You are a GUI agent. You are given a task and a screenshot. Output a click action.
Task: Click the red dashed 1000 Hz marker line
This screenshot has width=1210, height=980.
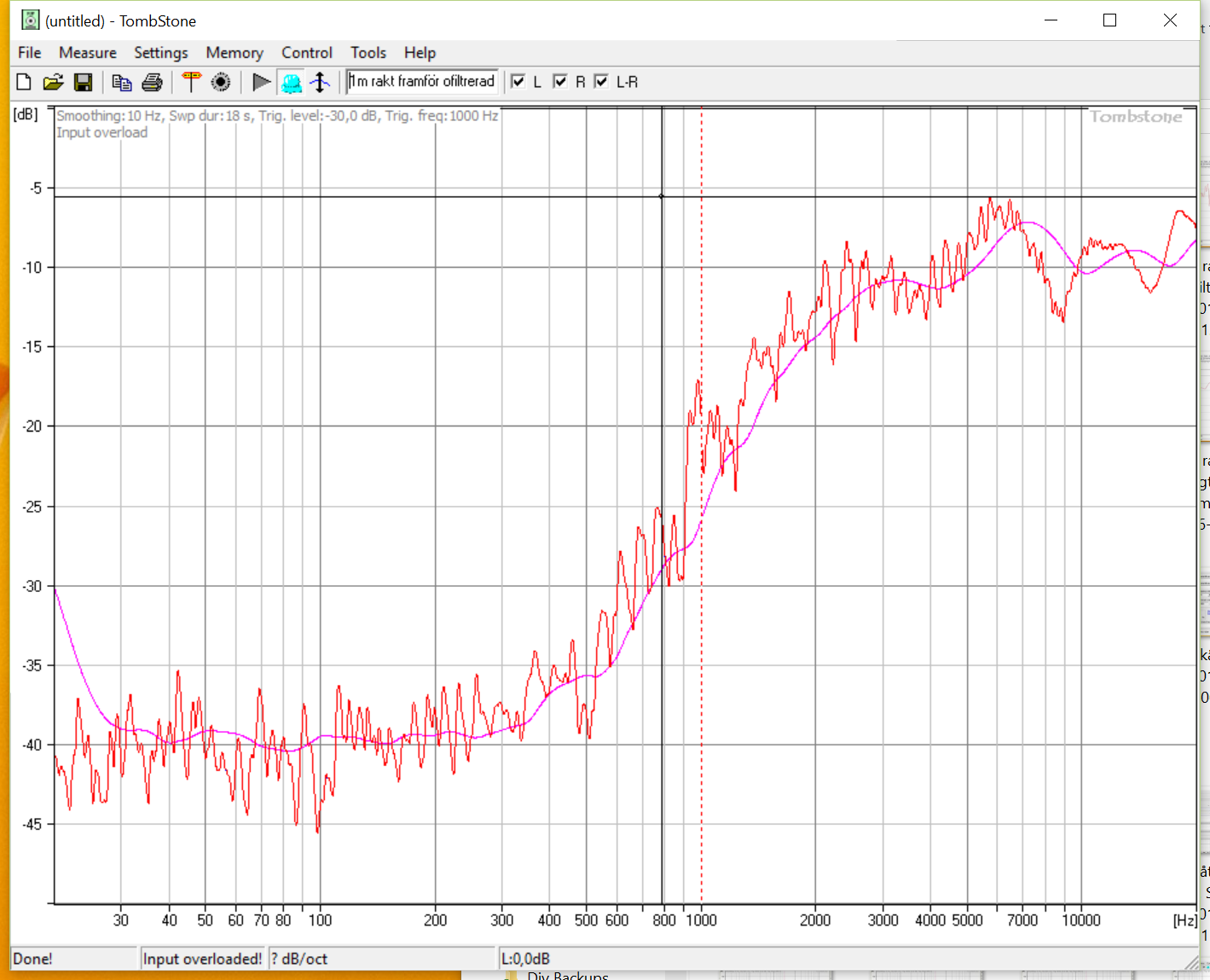(702, 503)
